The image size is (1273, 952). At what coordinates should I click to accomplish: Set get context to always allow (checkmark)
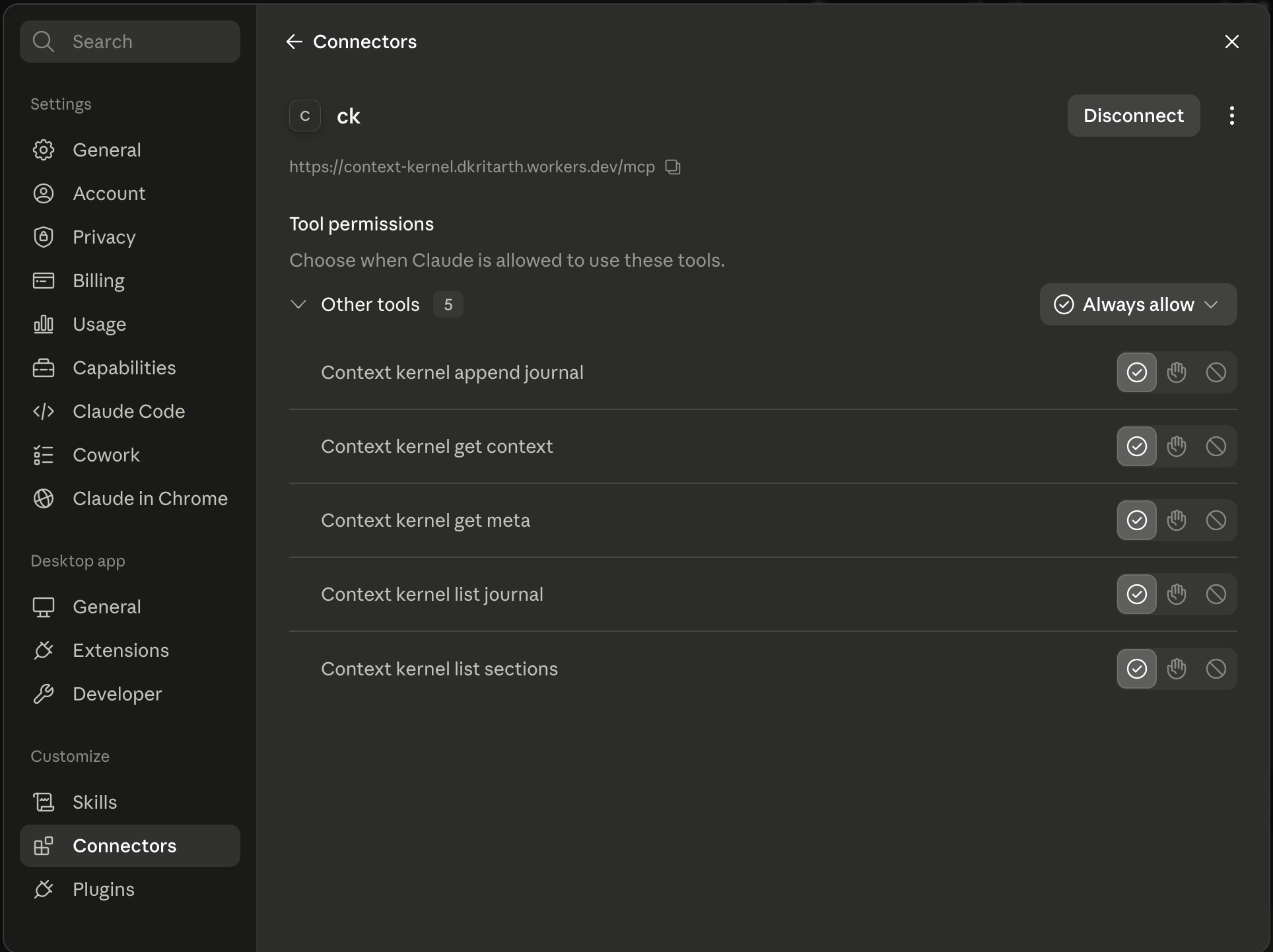pyautogui.click(x=1136, y=446)
